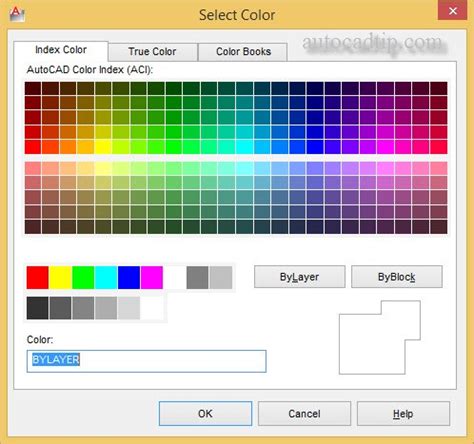The image size is (474, 444).
Task: Click the ByLayer button
Action: coord(299,277)
